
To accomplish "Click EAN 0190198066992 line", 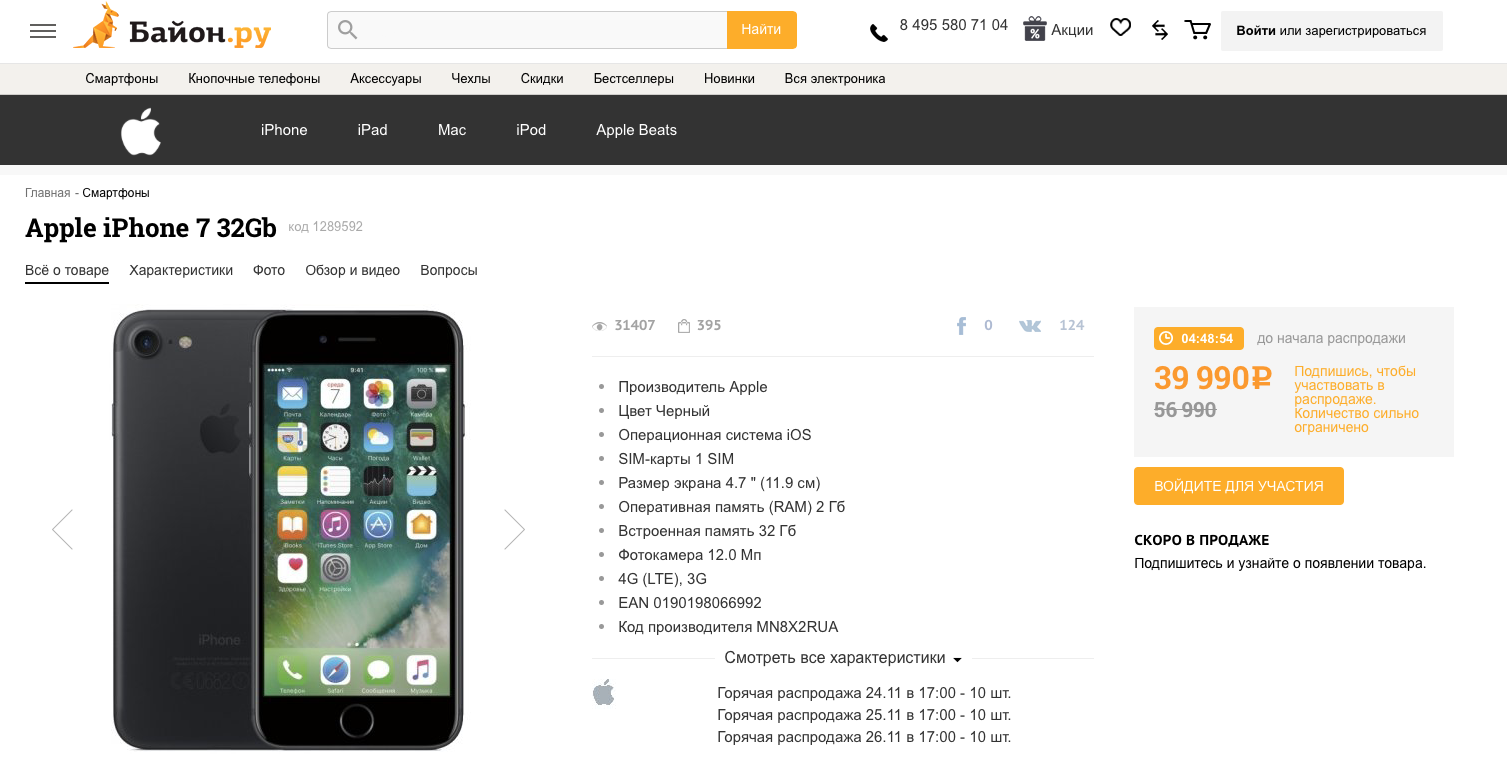I will (690, 603).
